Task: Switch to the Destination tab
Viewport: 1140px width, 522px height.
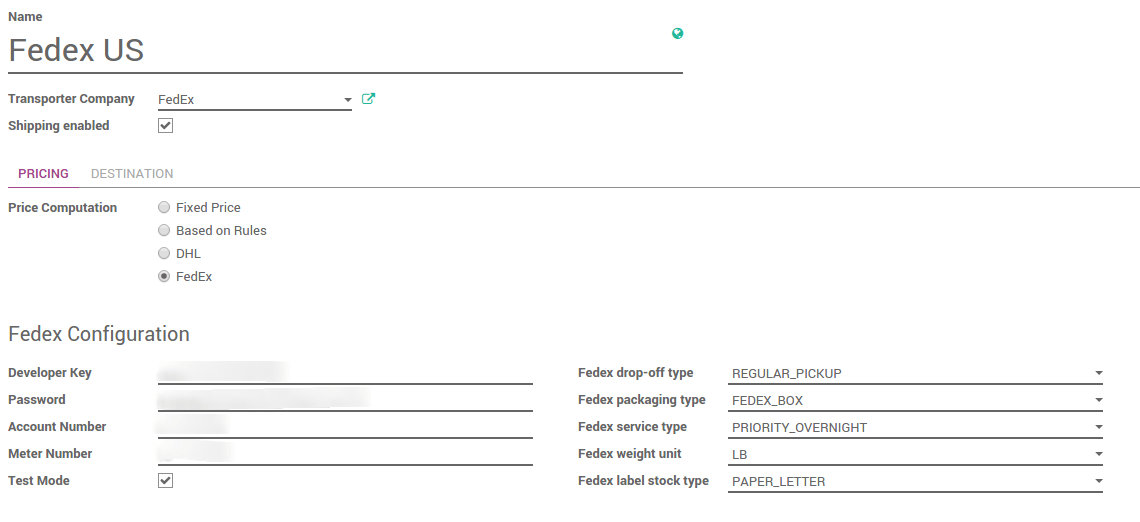Action: (x=132, y=174)
